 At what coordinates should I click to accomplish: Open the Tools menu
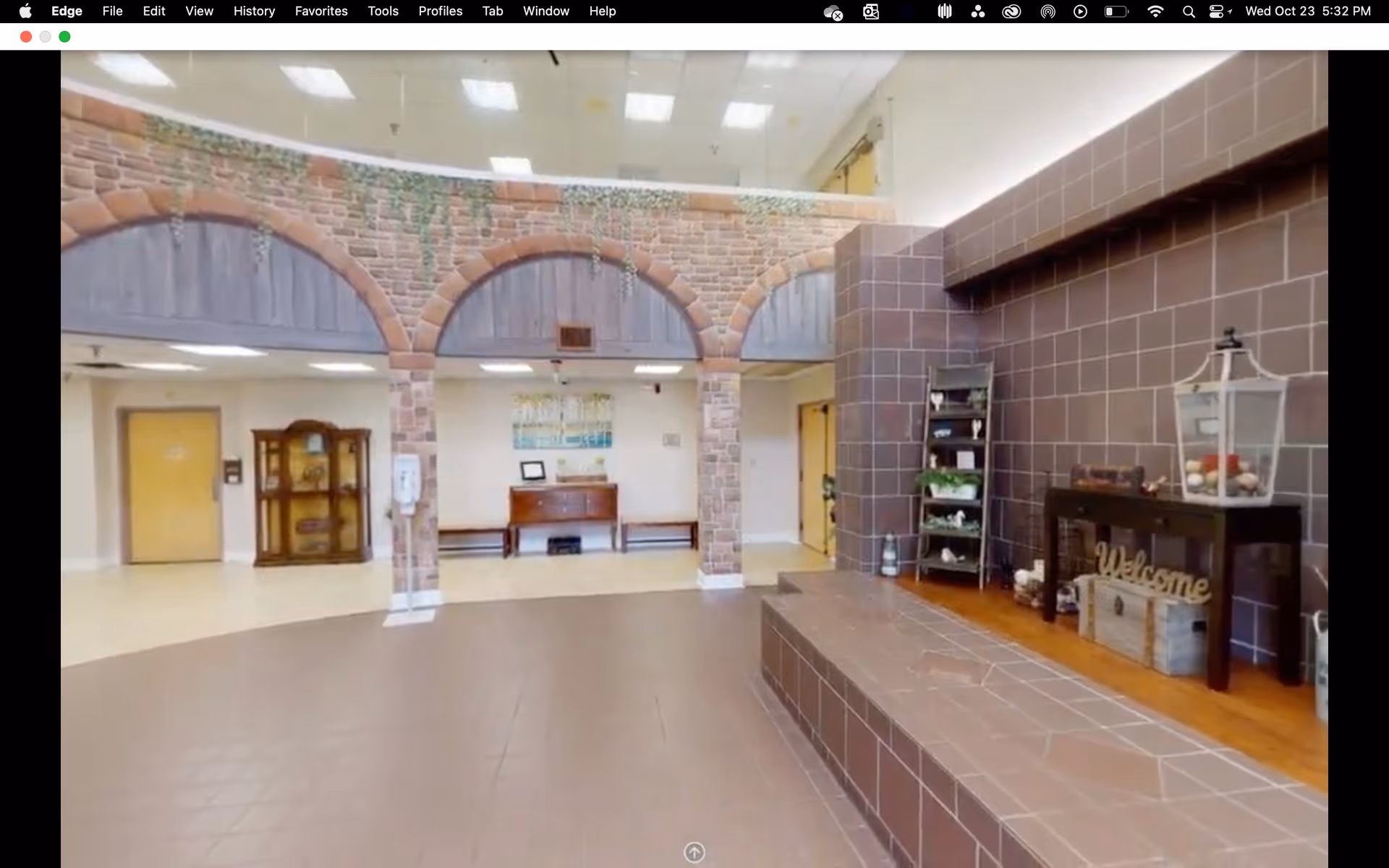[x=383, y=12]
